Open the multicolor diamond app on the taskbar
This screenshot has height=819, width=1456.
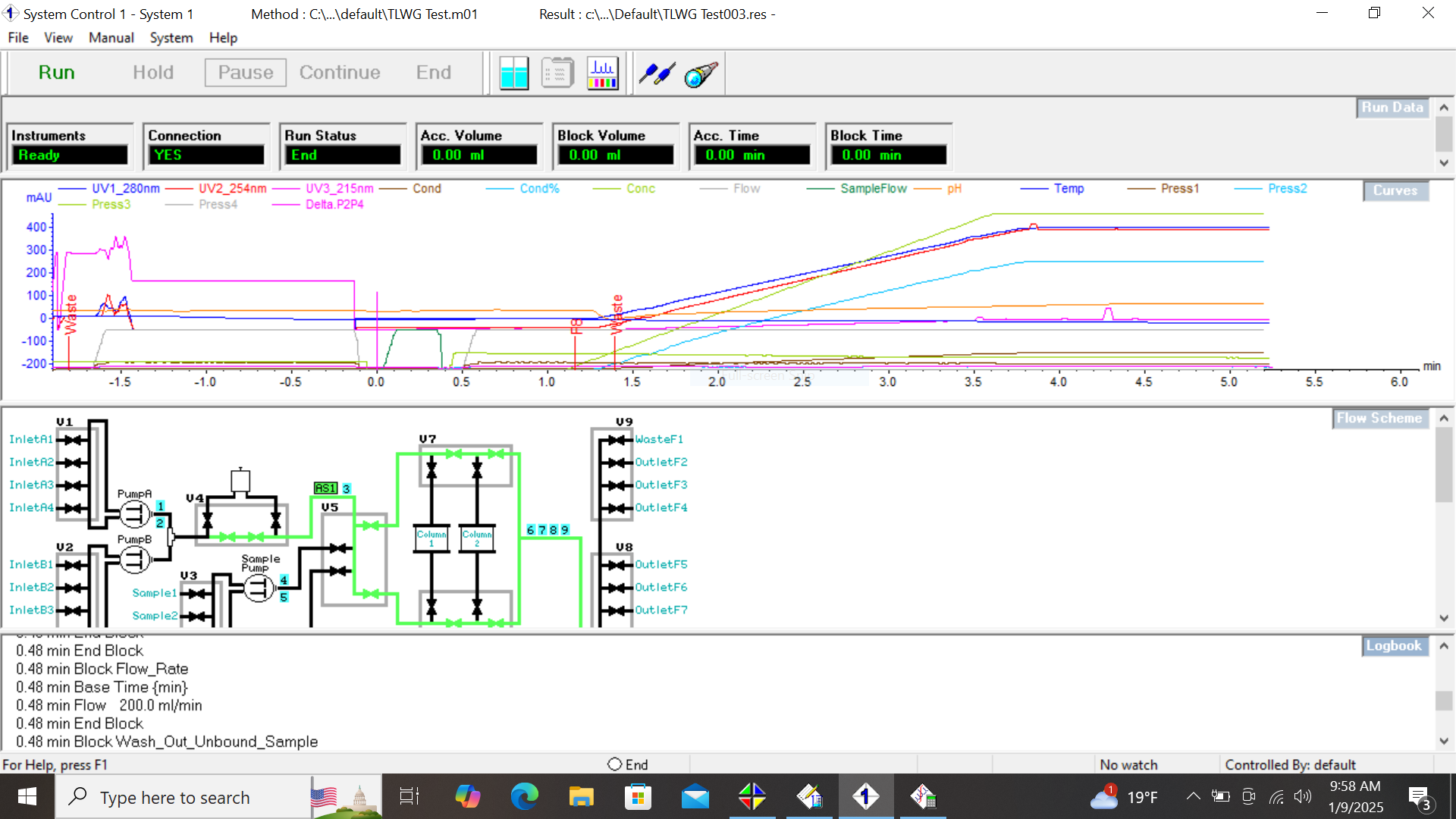click(x=752, y=797)
